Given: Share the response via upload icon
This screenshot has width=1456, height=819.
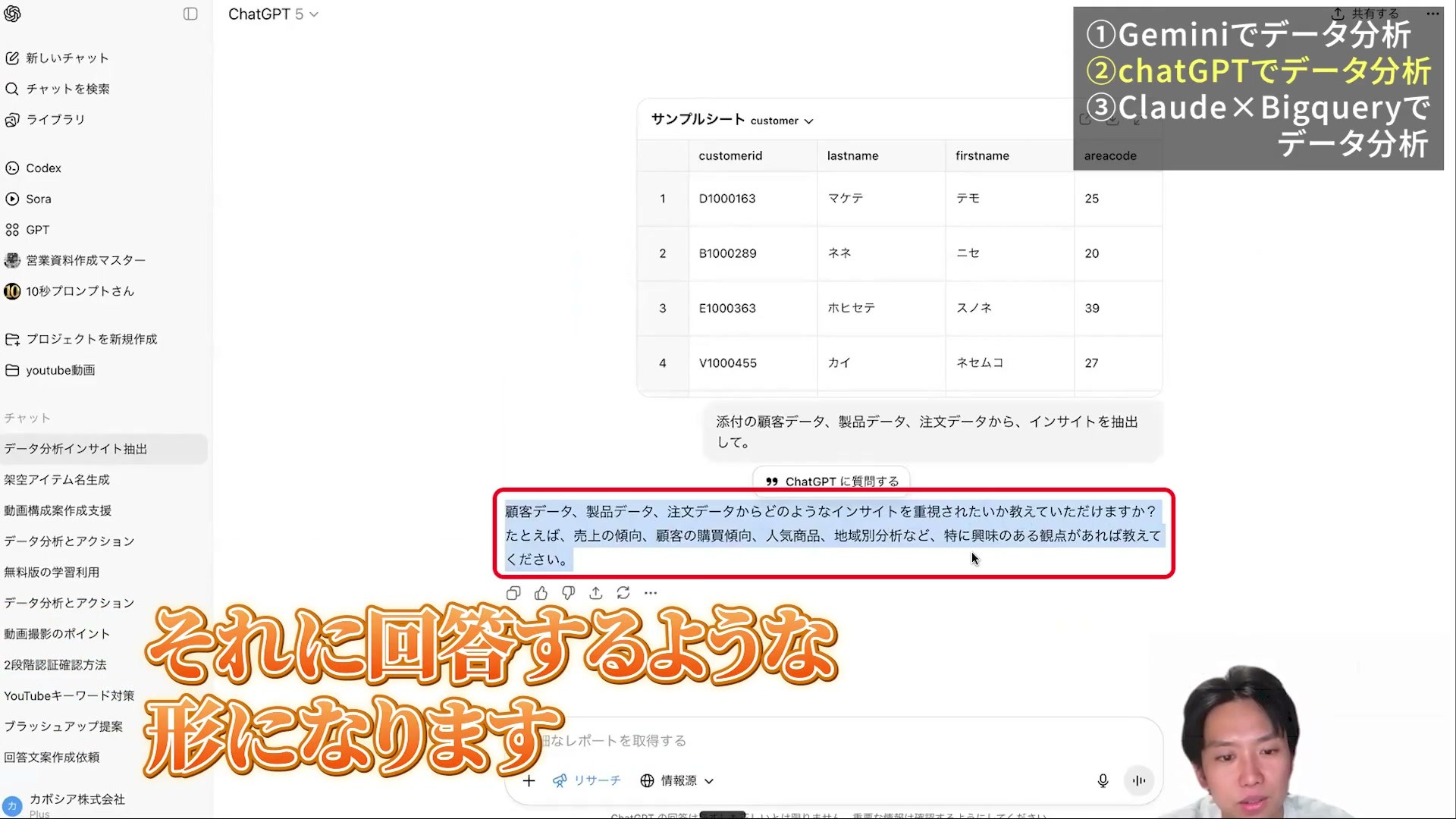Looking at the screenshot, I should pos(596,593).
